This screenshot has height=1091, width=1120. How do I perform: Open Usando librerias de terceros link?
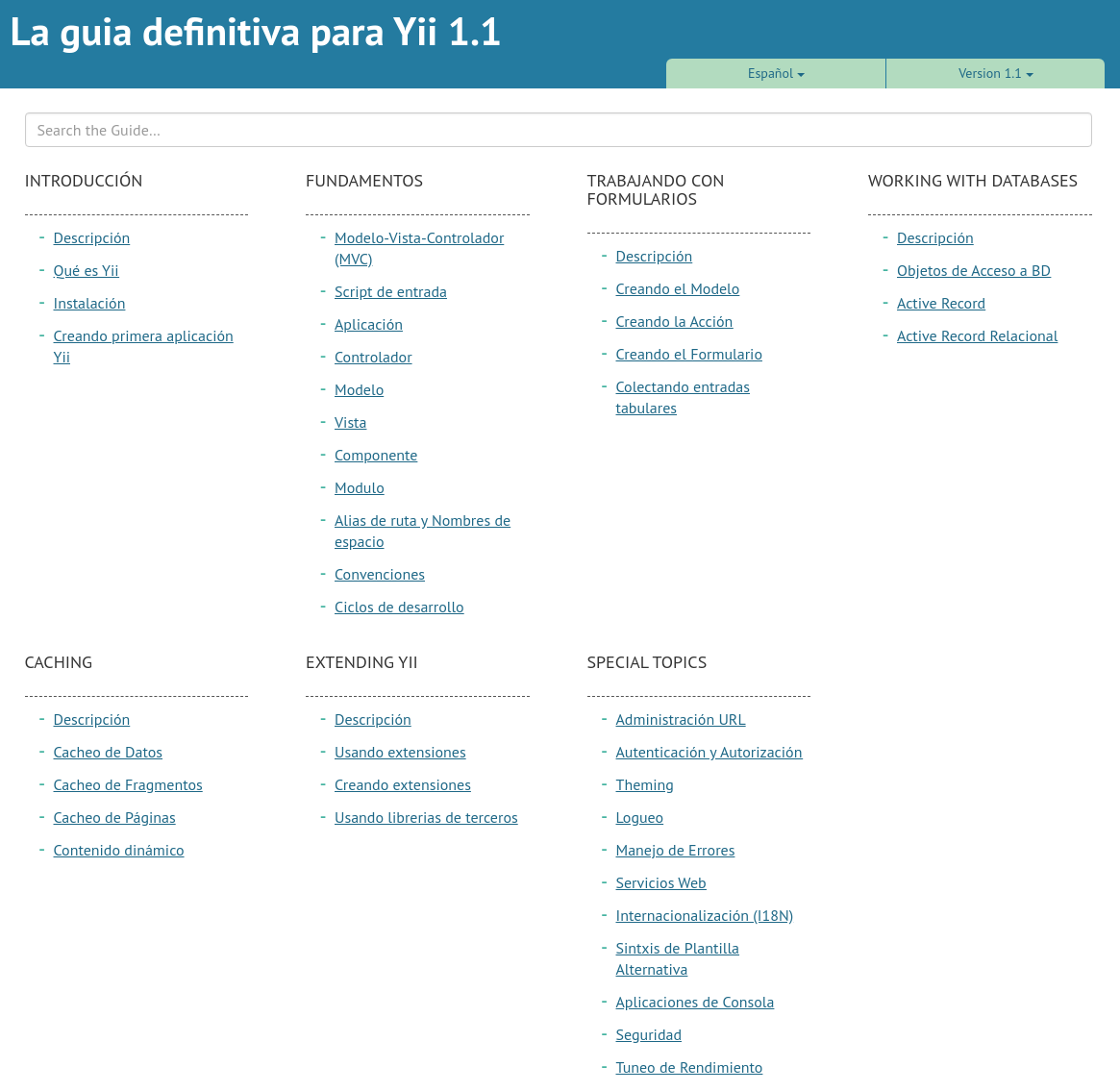click(x=426, y=818)
